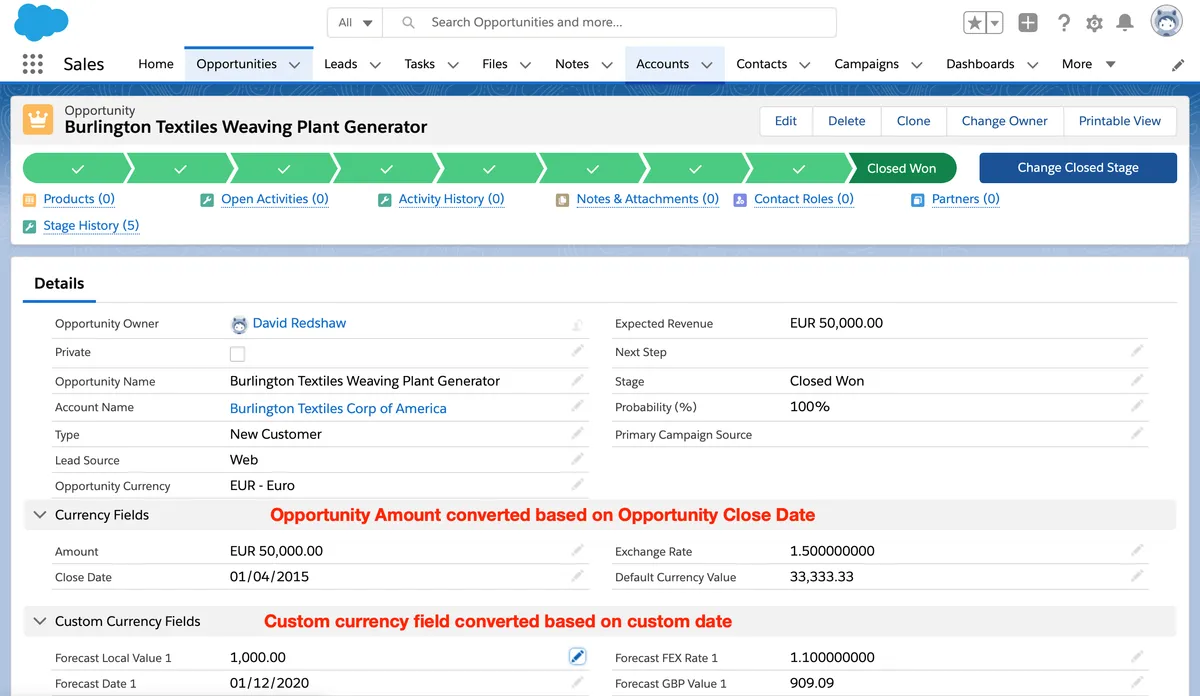Open the Setup gear icon
Screen dimensions: 1200x696
point(1094,22)
